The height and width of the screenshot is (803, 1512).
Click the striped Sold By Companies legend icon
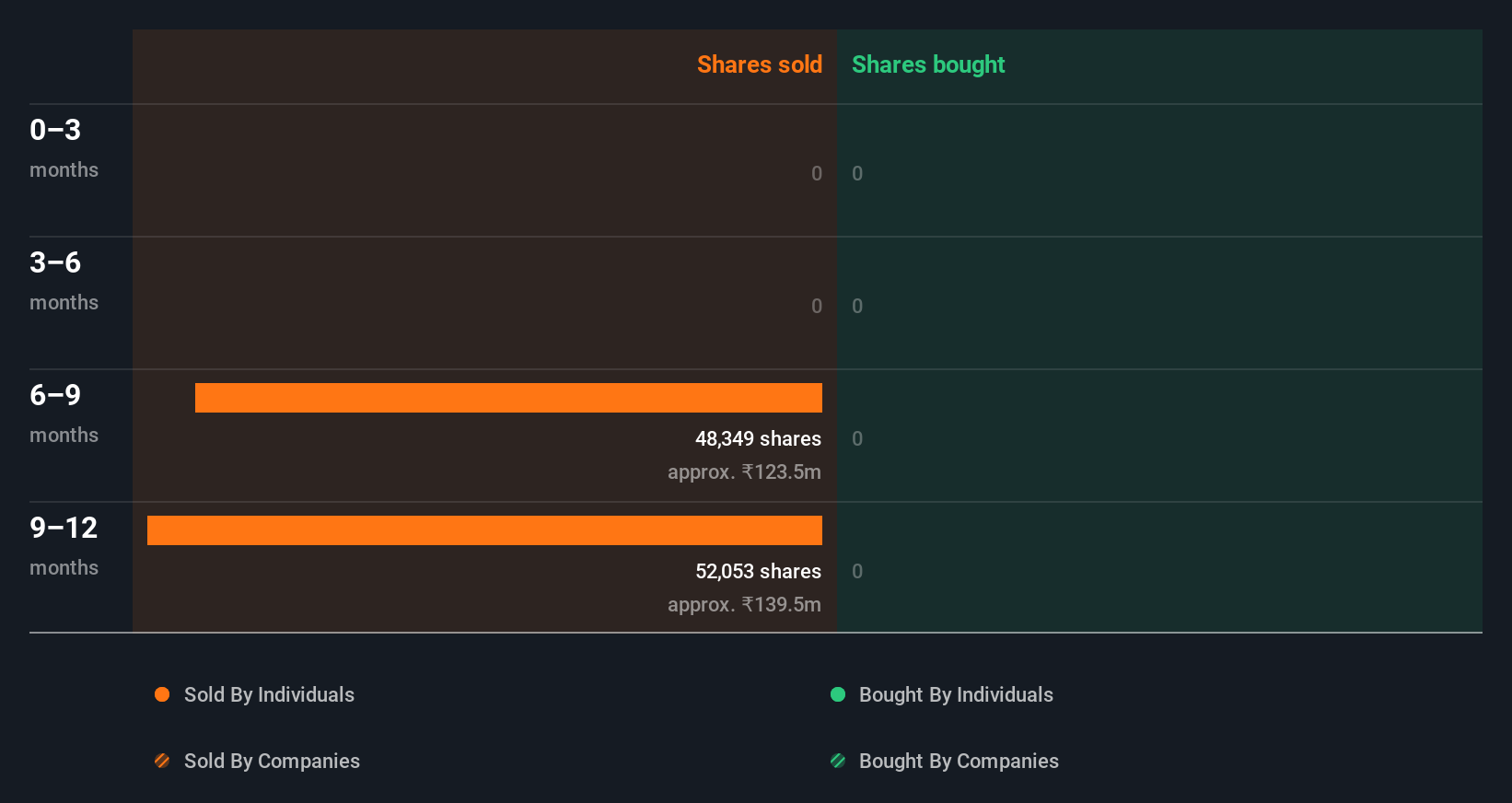[162, 761]
